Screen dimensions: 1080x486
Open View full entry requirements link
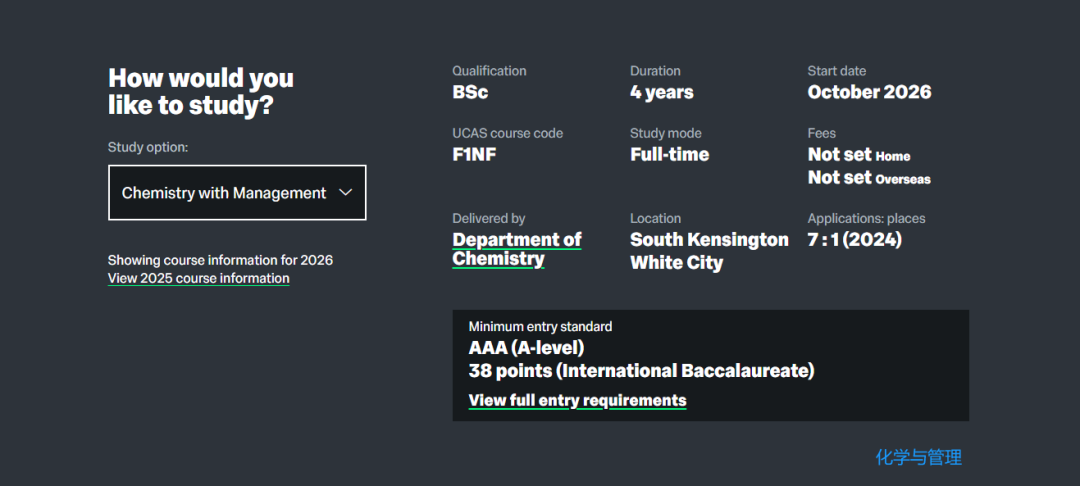(x=577, y=400)
